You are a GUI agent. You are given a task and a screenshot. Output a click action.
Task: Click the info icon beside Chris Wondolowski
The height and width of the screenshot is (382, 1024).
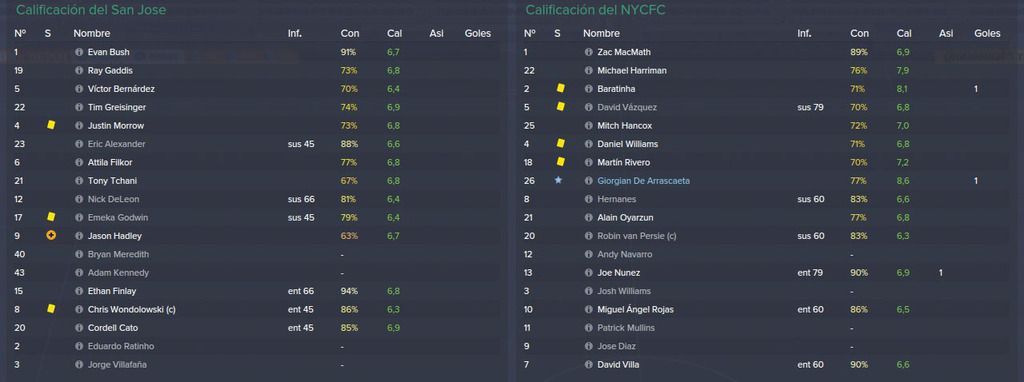coord(79,310)
